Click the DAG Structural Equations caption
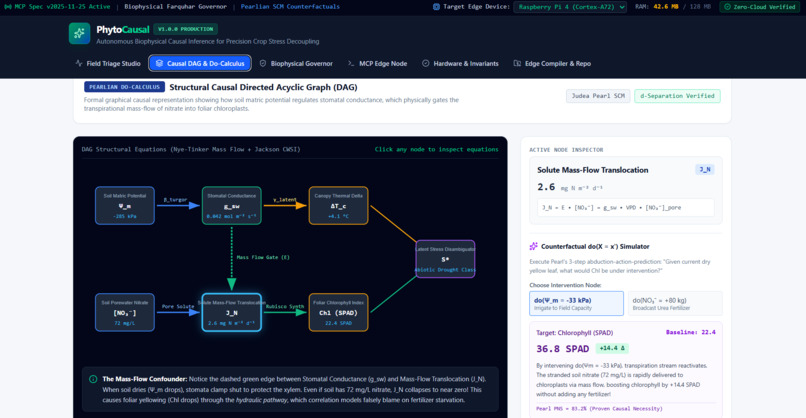 click(x=191, y=149)
